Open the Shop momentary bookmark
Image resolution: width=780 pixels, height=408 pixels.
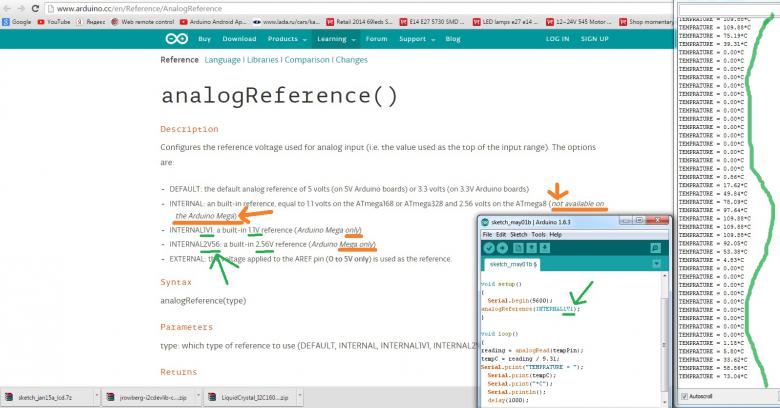[x=646, y=22]
